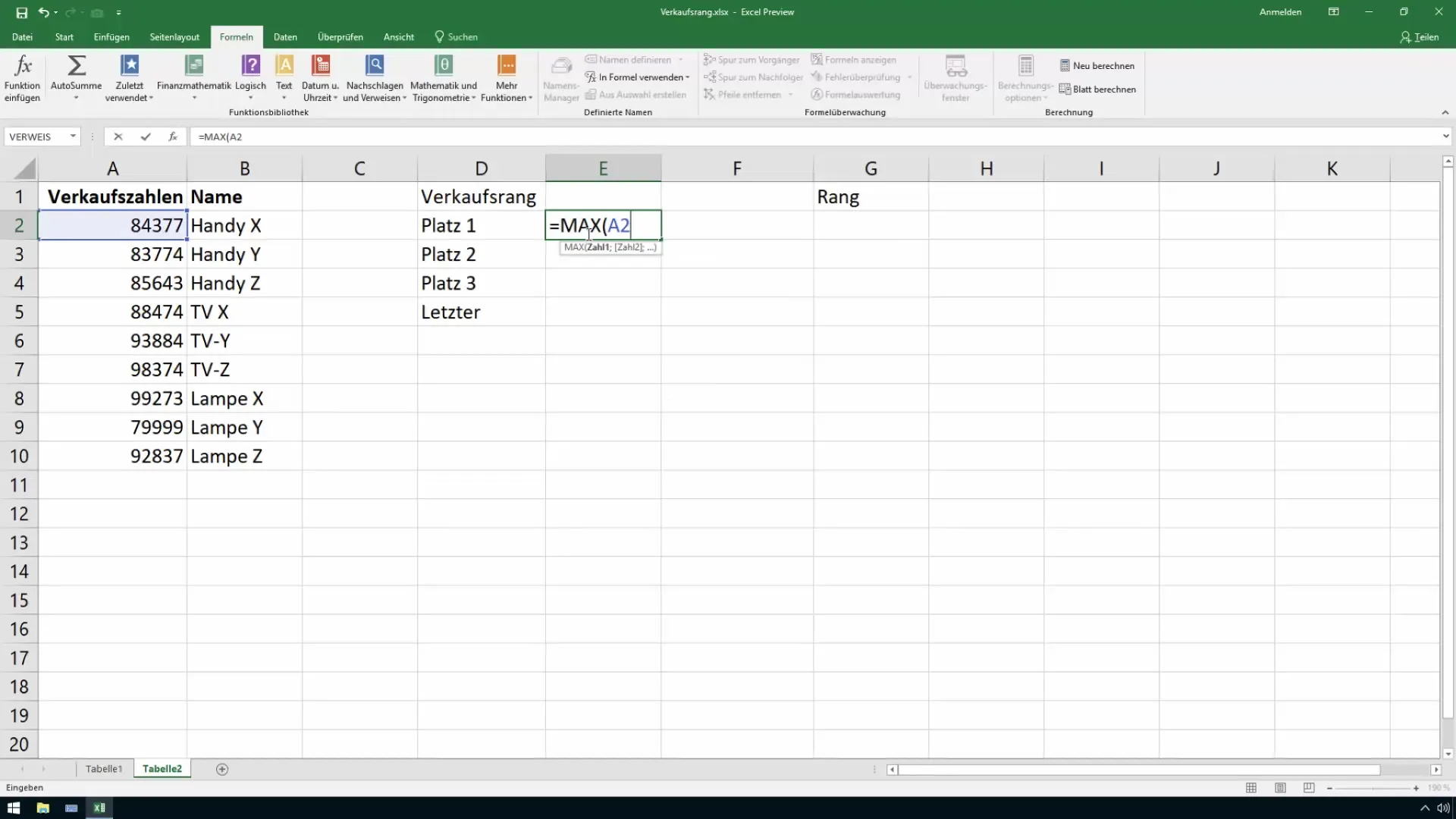Screen dimensions: 1456x819
Task: Click the Namens-Manager icon
Action: [x=561, y=77]
